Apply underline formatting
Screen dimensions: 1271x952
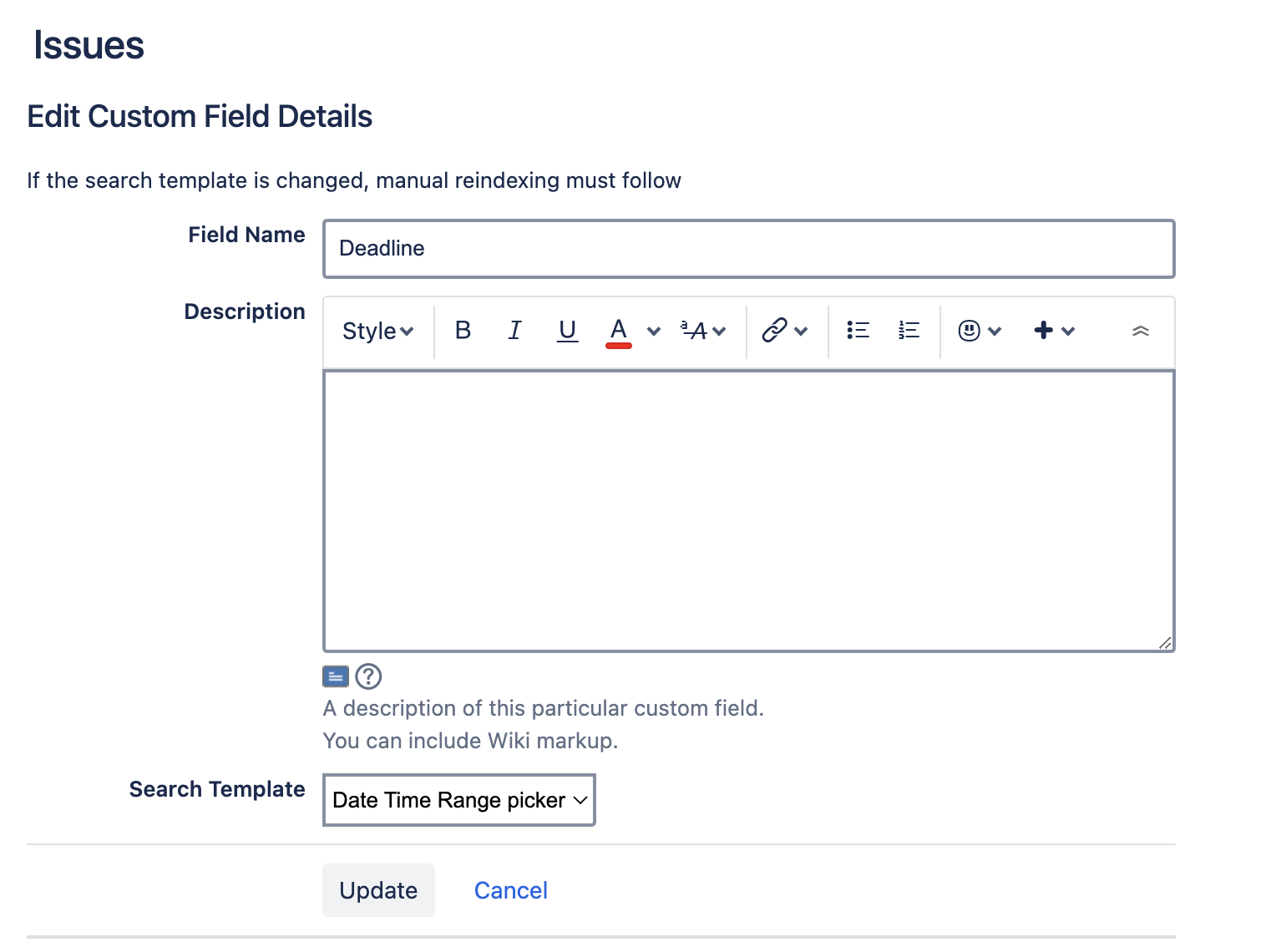click(567, 331)
